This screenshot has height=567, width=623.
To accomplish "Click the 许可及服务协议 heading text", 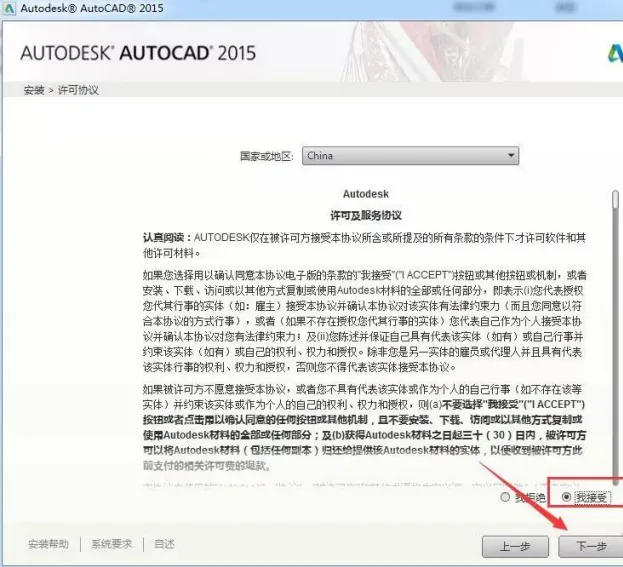I will pyautogui.click(x=366, y=216).
